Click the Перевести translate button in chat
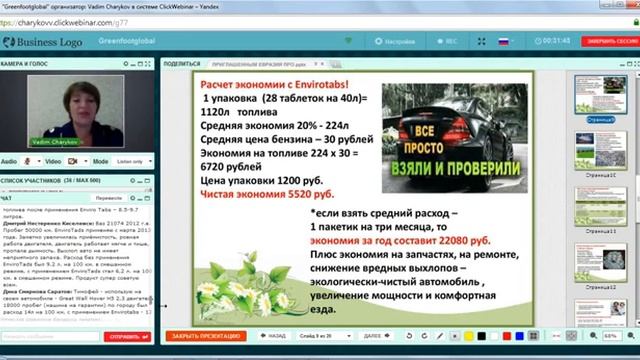 pyautogui.click(x=108, y=198)
